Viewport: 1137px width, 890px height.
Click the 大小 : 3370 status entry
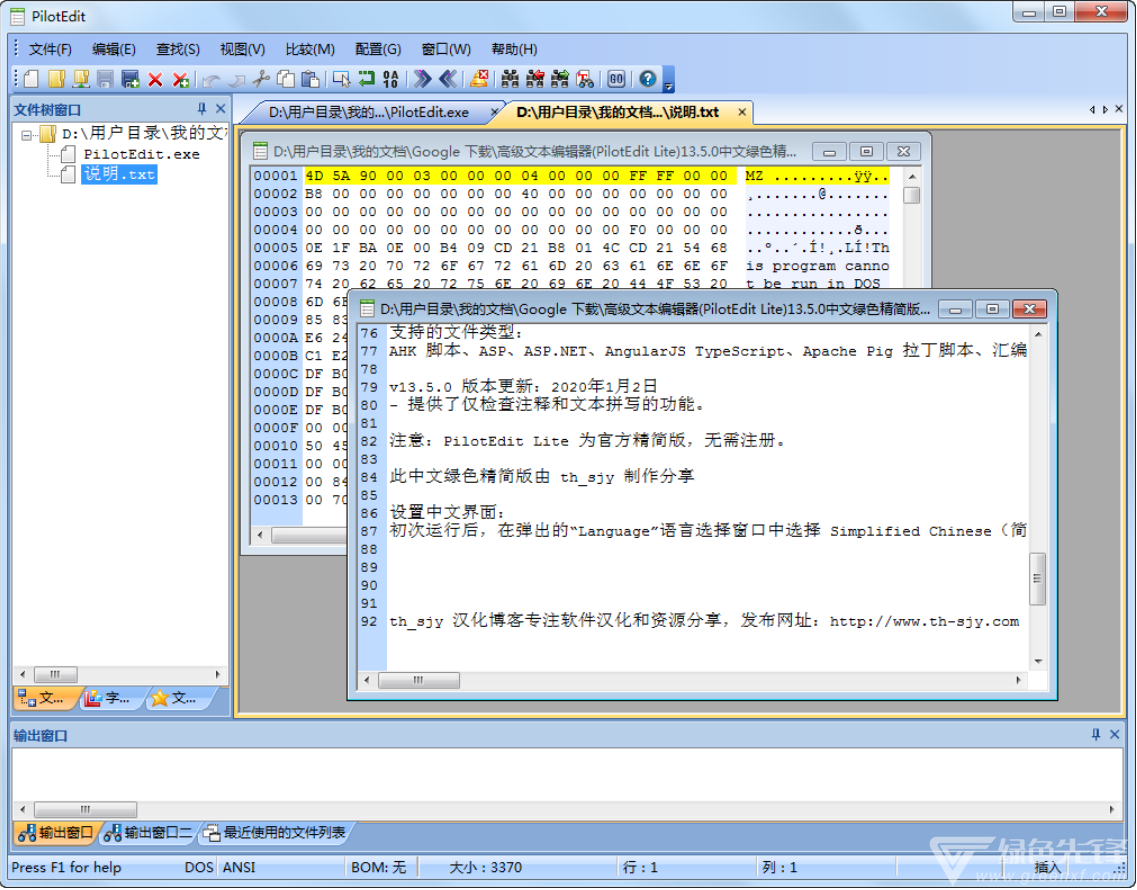(x=485, y=868)
